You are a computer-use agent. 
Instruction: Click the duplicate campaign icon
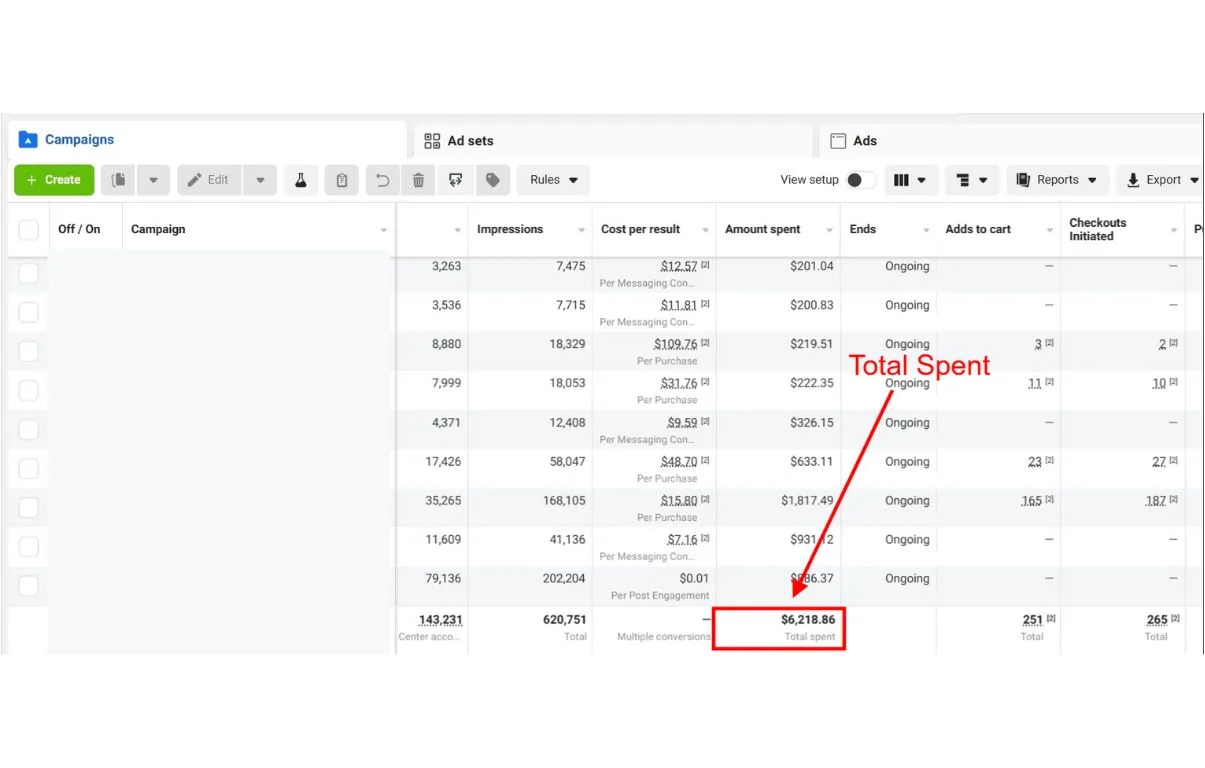point(118,180)
